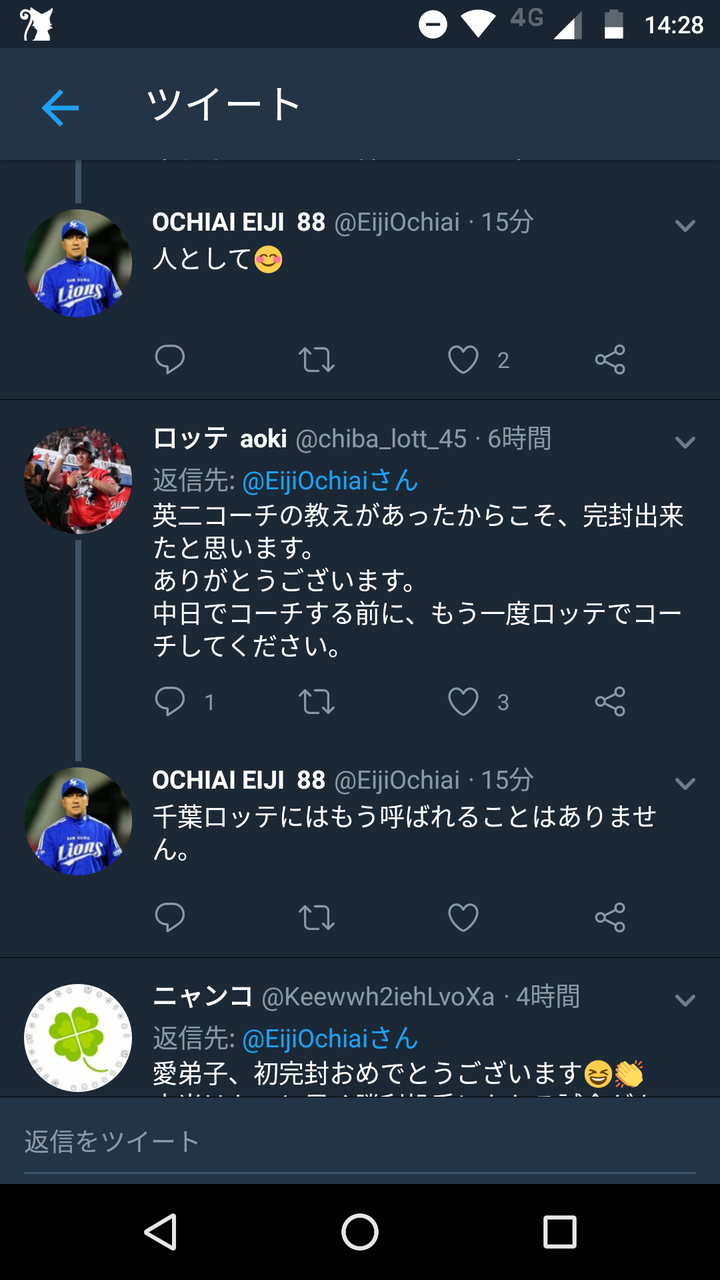Viewport: 720px width, 1280px height.
Task: Tap the 返信をツイート reply field
Action: (x=360, y=1141)
